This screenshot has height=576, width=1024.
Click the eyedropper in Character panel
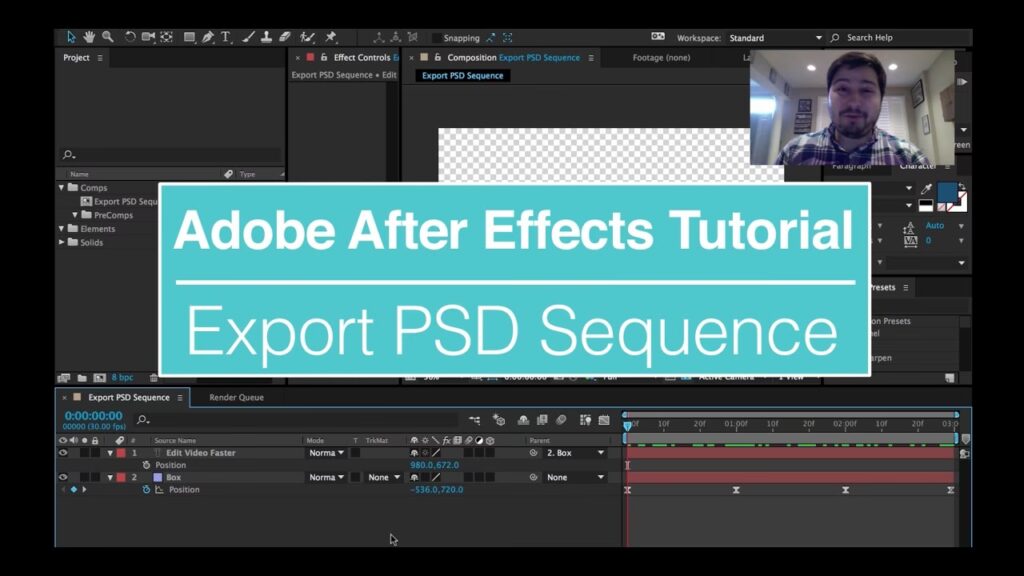[x=926, y=189]
